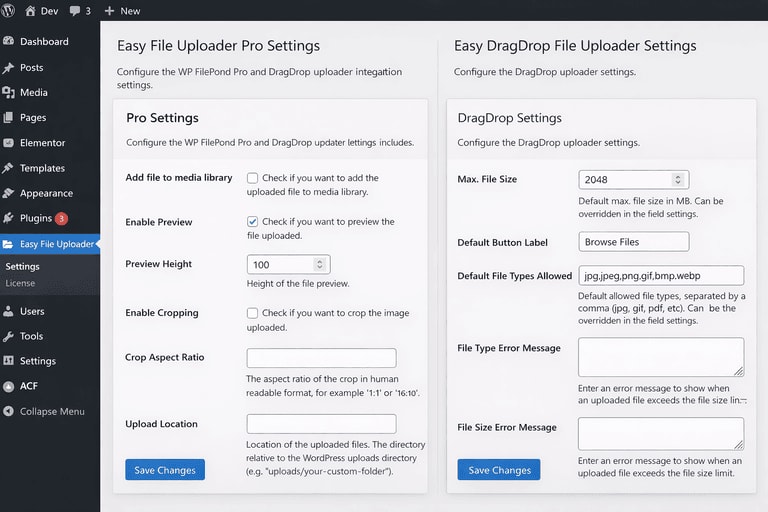Click the Users person icon
This screenshot has height=512, width=768.
(8, 311)
